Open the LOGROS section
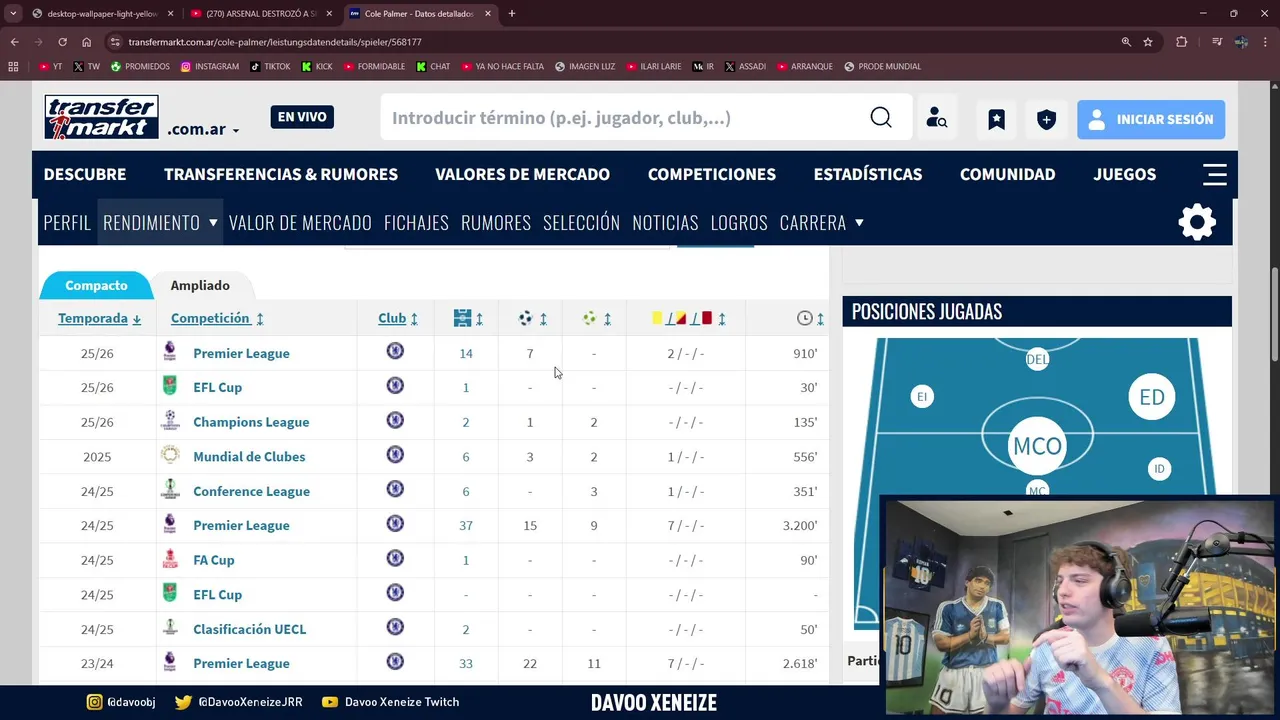The width and height of the screenshot is (1280, 720). (739, 222)
